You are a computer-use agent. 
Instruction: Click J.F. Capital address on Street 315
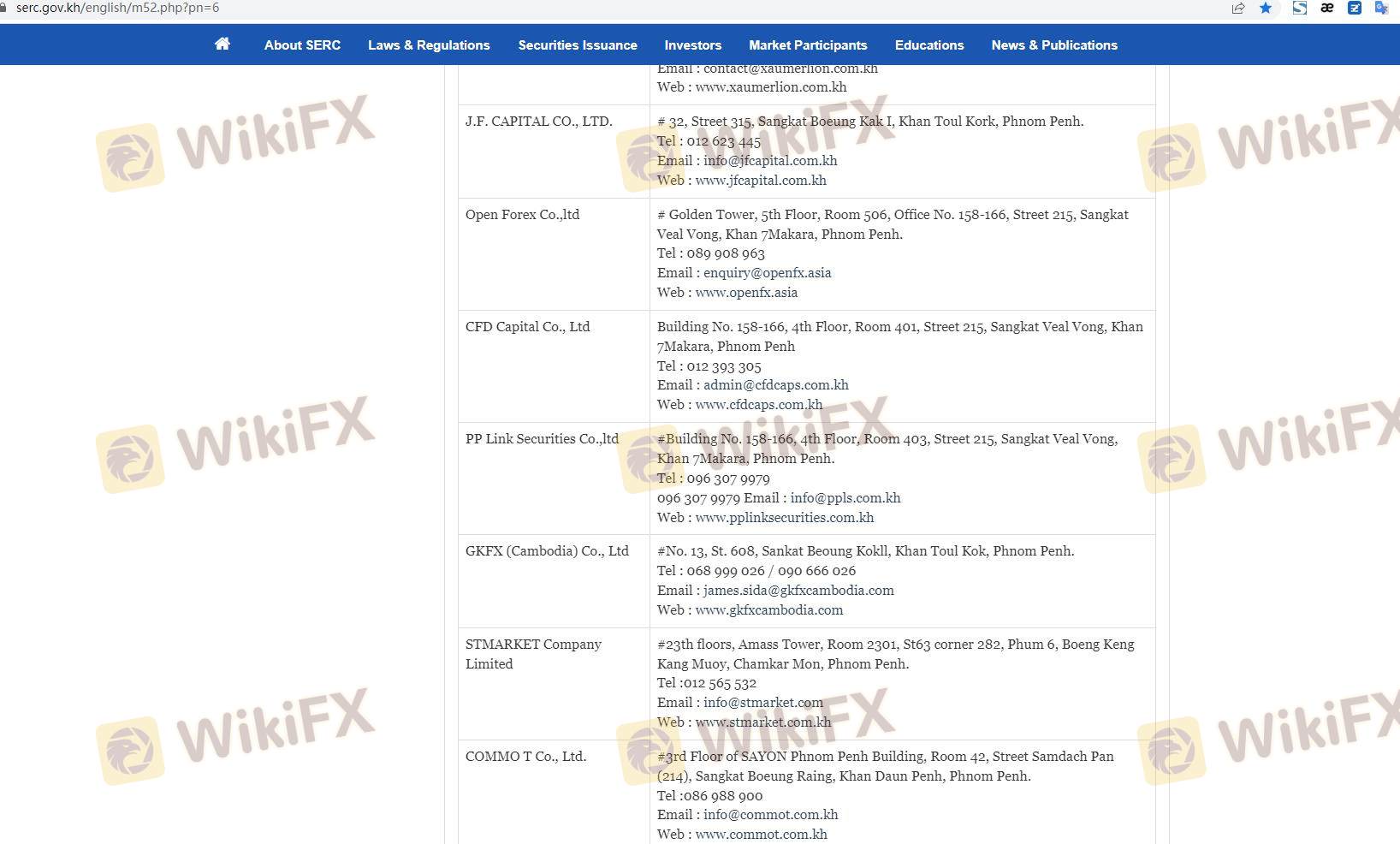pyautogui.click(x=870, y=122)
